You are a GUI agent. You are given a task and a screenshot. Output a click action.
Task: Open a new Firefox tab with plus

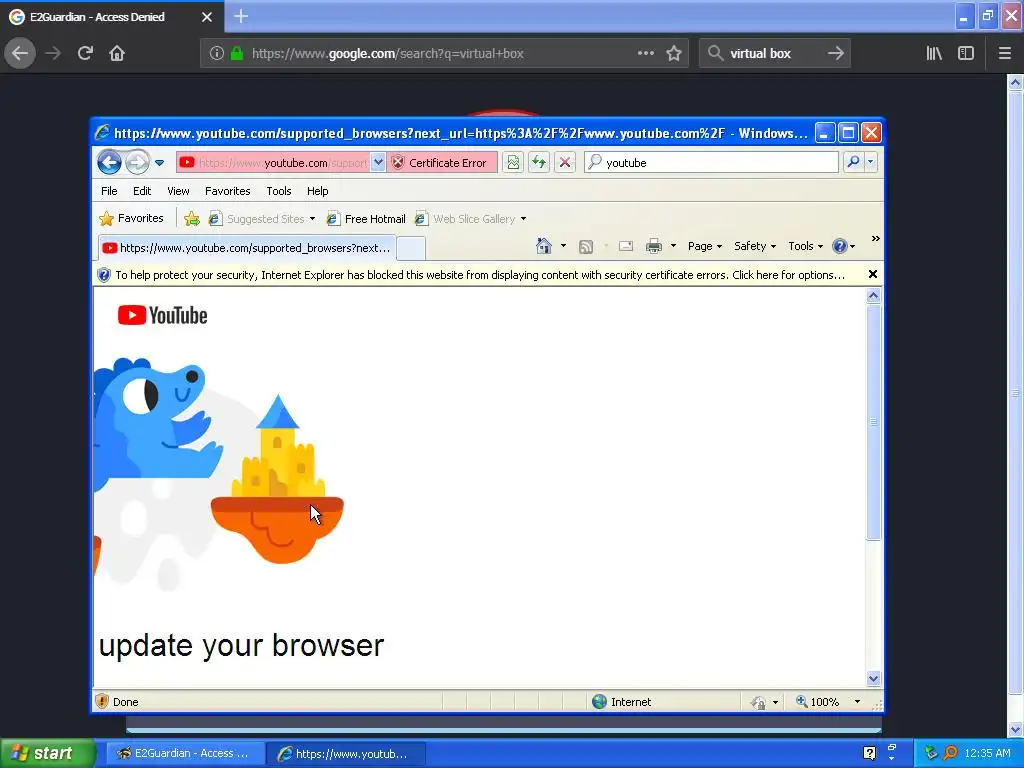[240, 16]
